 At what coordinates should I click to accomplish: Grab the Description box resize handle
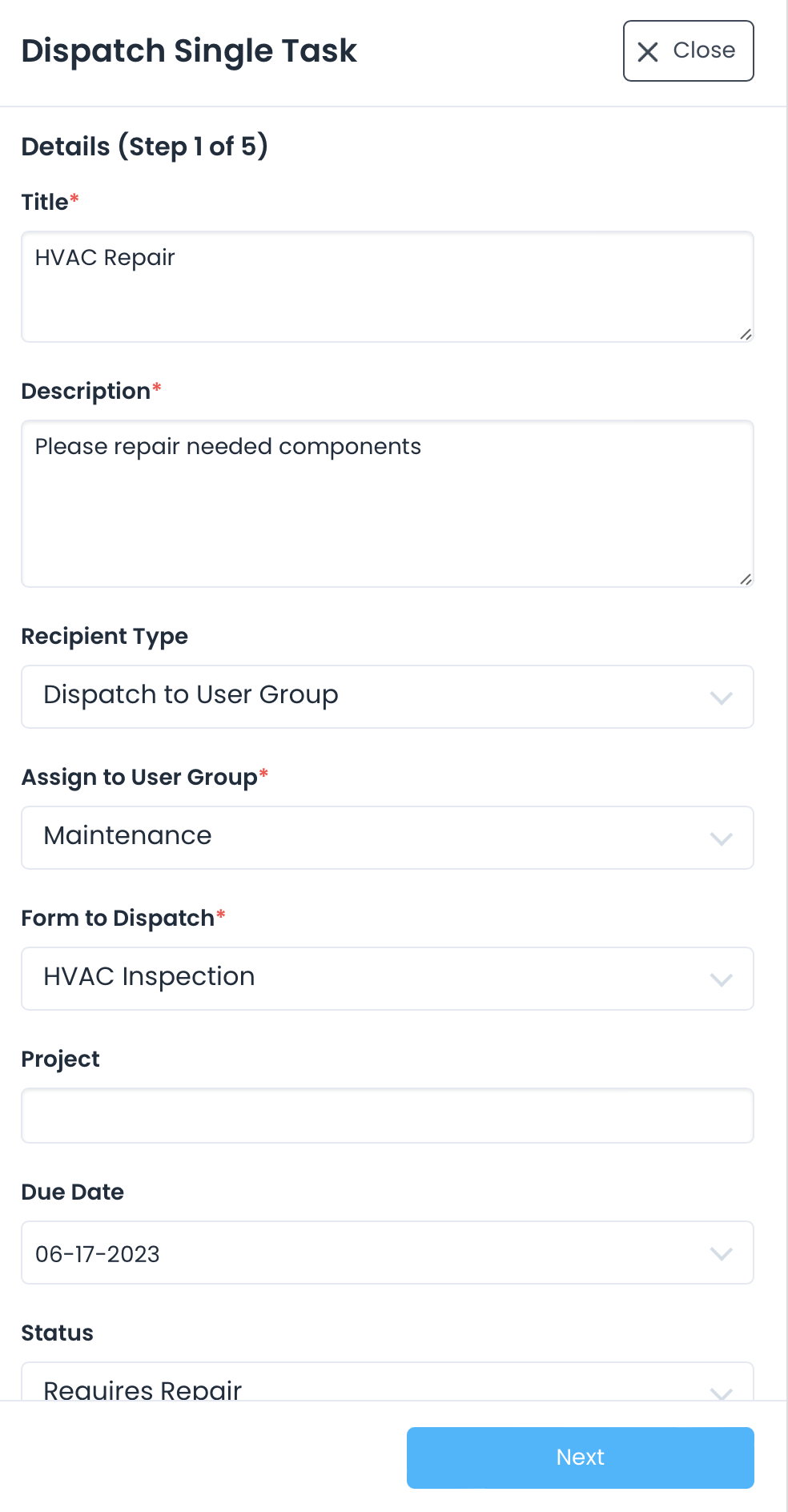746,579
